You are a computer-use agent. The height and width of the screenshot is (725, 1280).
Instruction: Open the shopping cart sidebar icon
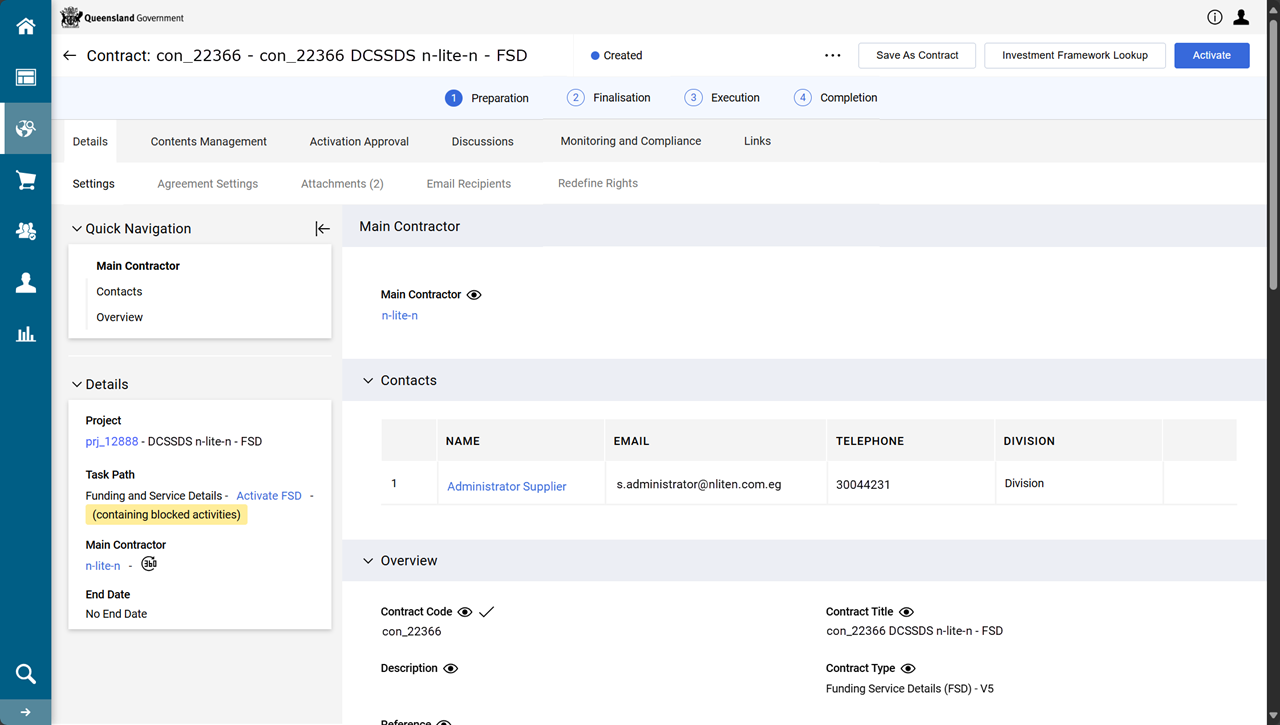pos(26,181)
